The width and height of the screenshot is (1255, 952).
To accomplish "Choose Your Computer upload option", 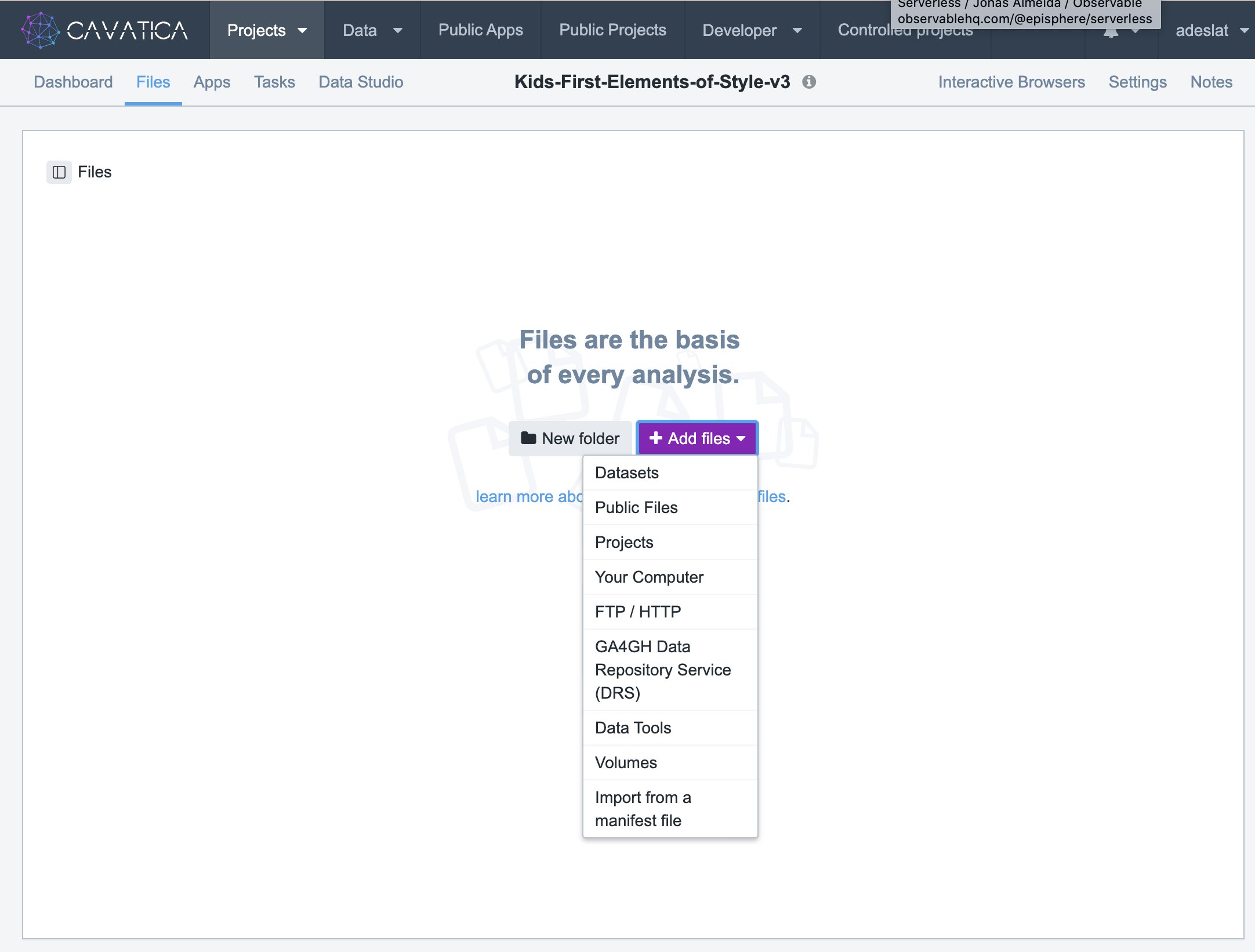I will 649,577.
